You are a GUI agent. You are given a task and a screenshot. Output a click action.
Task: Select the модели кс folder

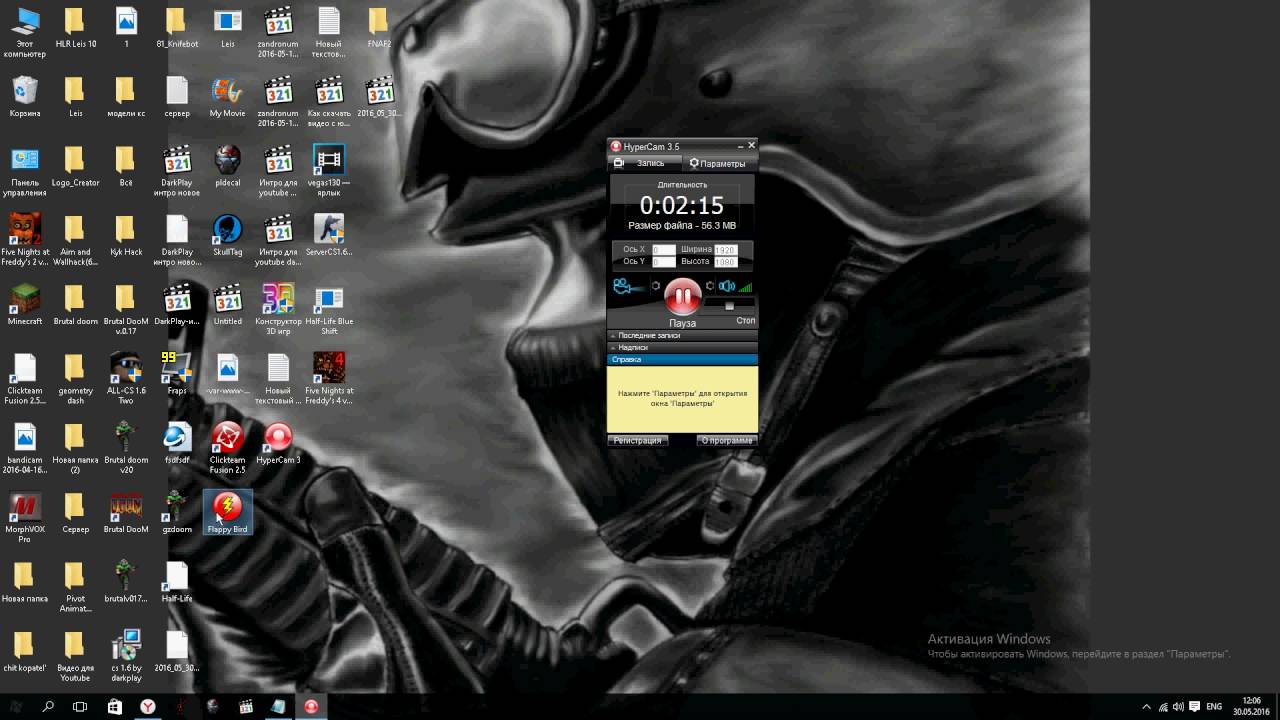[x=126, y=97]
